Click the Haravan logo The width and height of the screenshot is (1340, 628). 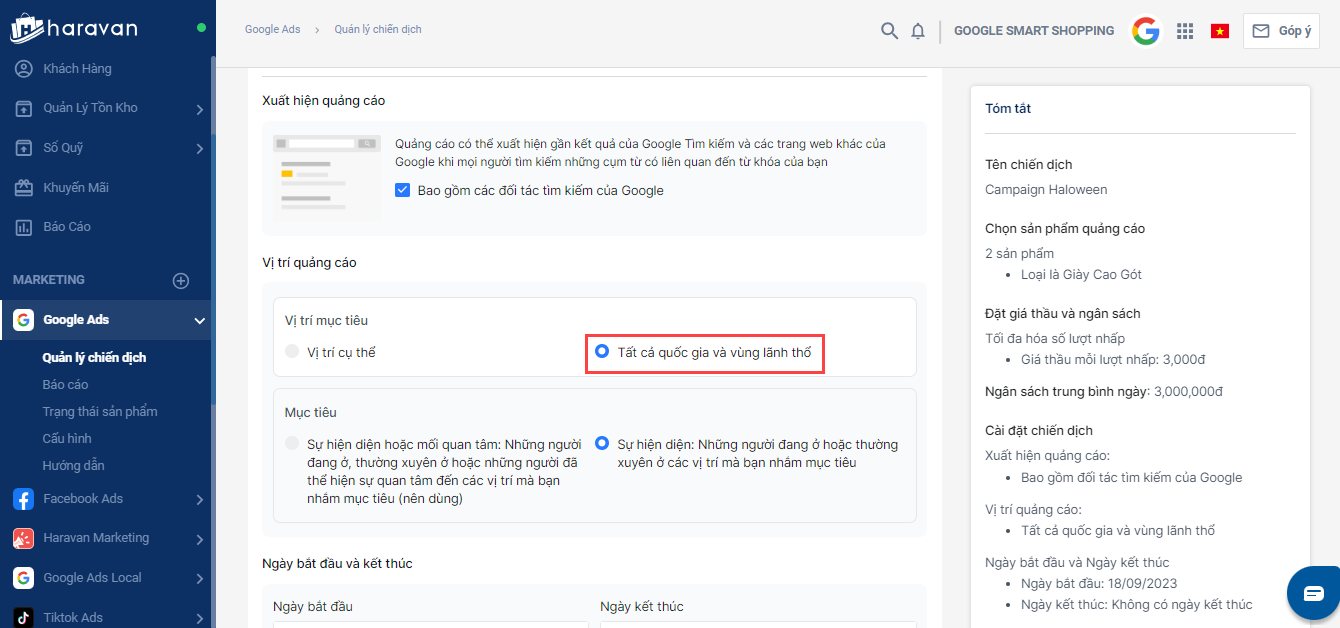click(74, 28)
